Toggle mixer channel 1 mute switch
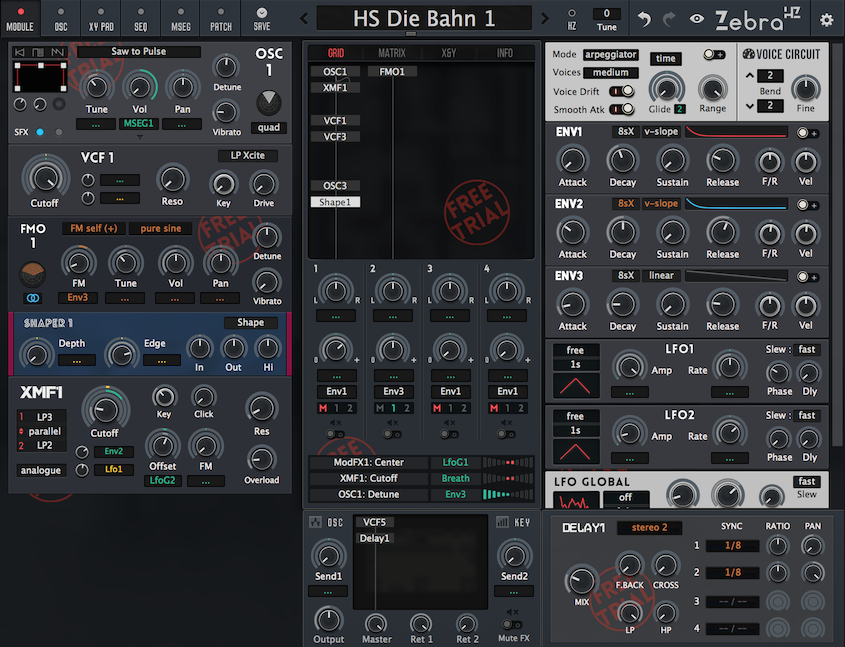This screenshot has width=845, height=647. (335, 434)
